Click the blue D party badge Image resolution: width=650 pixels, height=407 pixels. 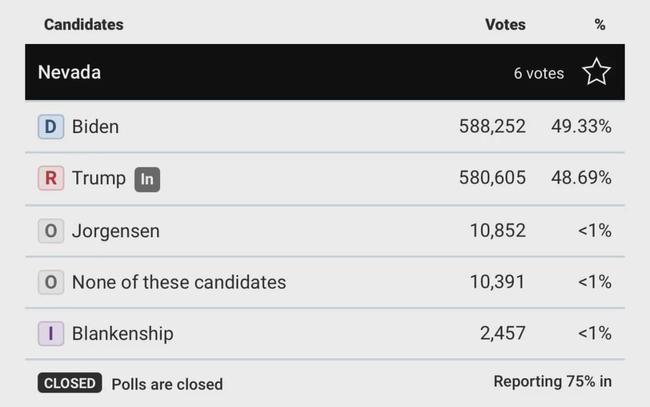[x=50, y=127]
